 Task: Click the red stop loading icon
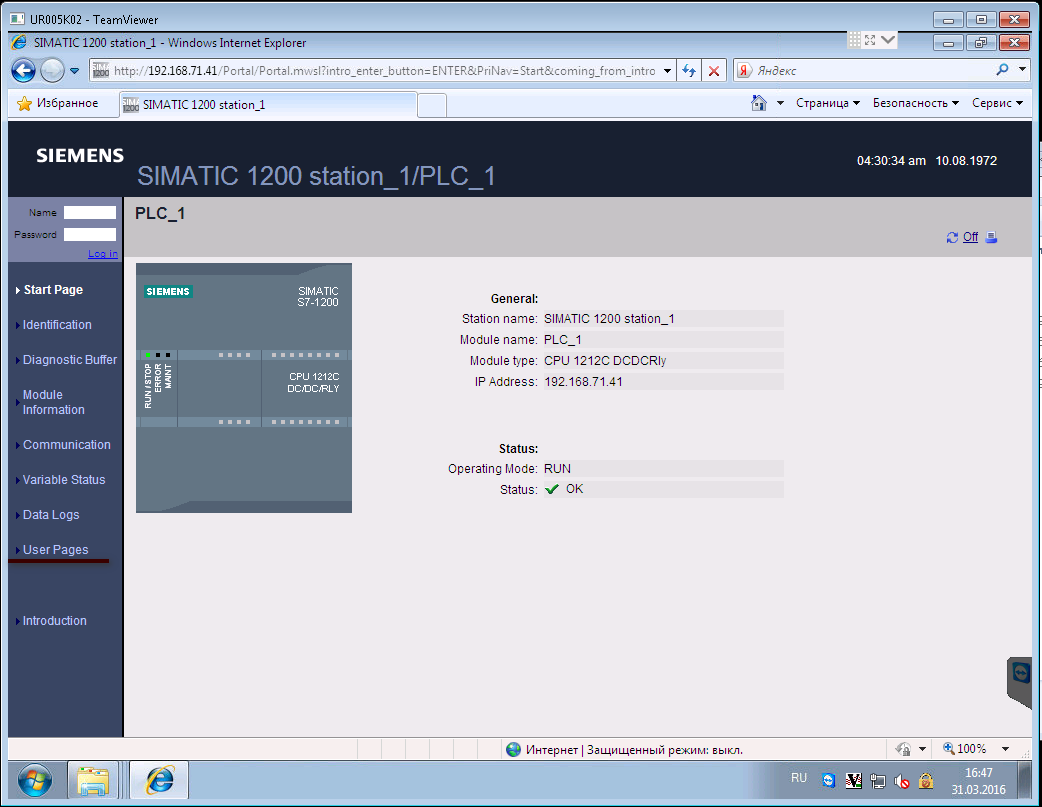click(x=714, y=71)
